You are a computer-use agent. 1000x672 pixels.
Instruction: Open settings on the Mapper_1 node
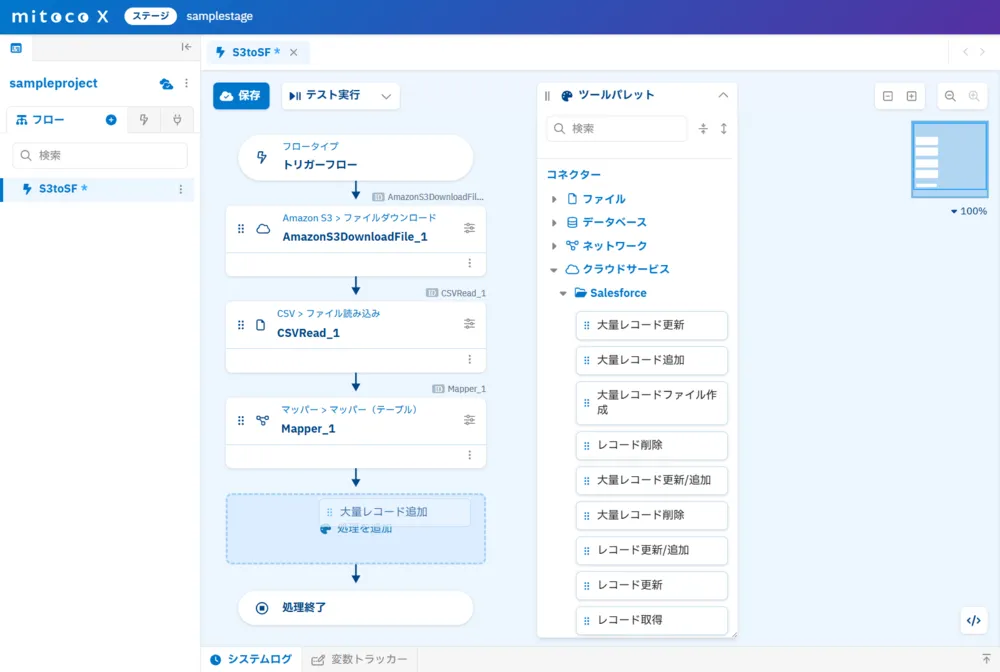[468, 421]
